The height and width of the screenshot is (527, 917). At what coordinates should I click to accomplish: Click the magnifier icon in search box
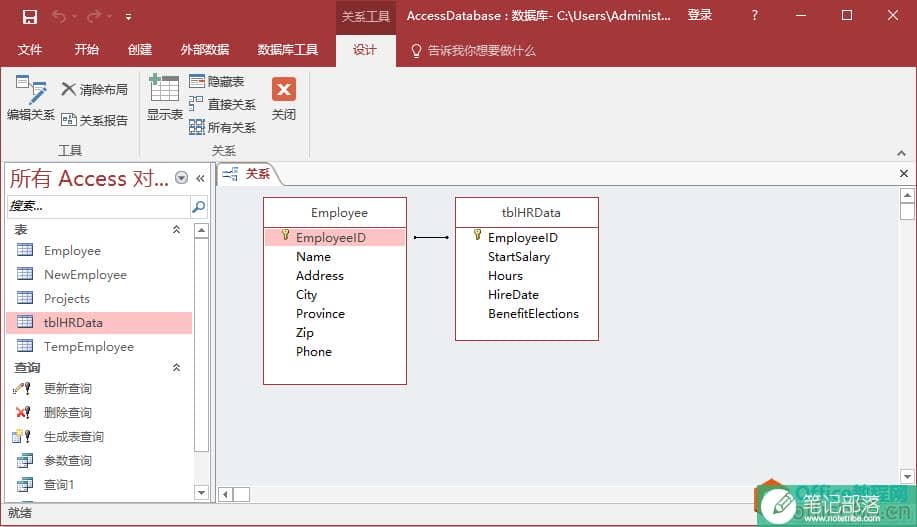click(x=198, y=206)
